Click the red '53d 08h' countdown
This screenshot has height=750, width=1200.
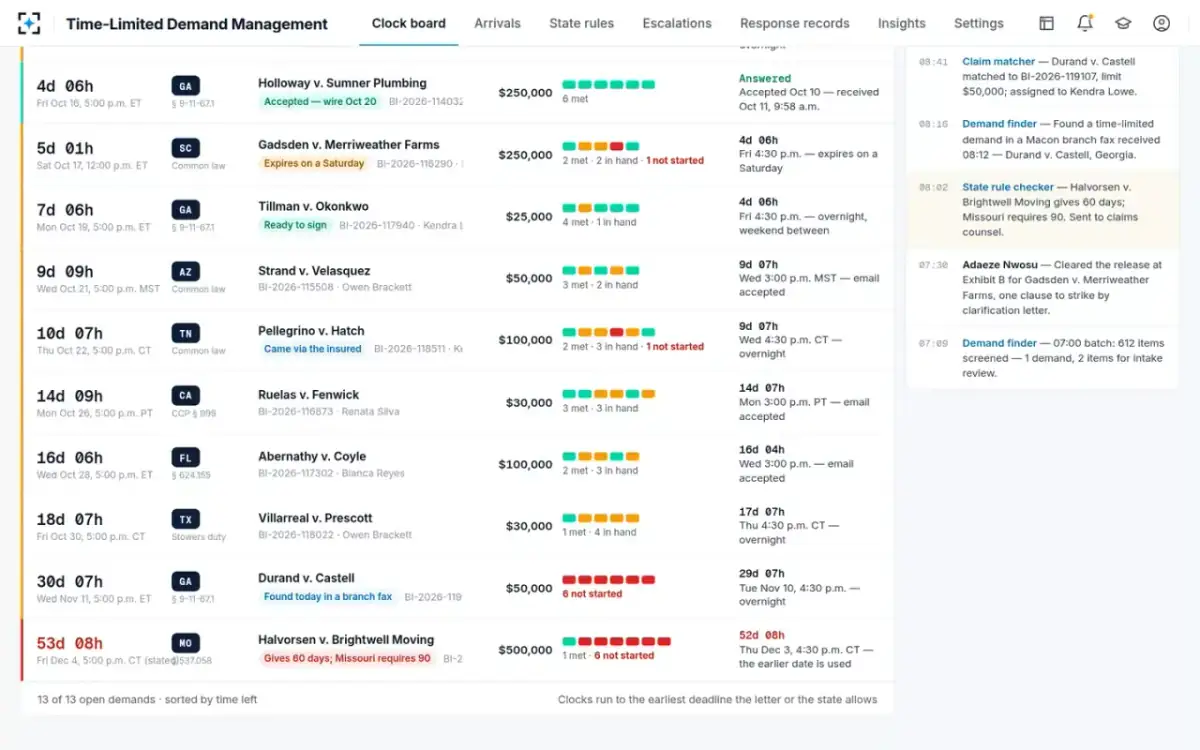tap(70, 643)
